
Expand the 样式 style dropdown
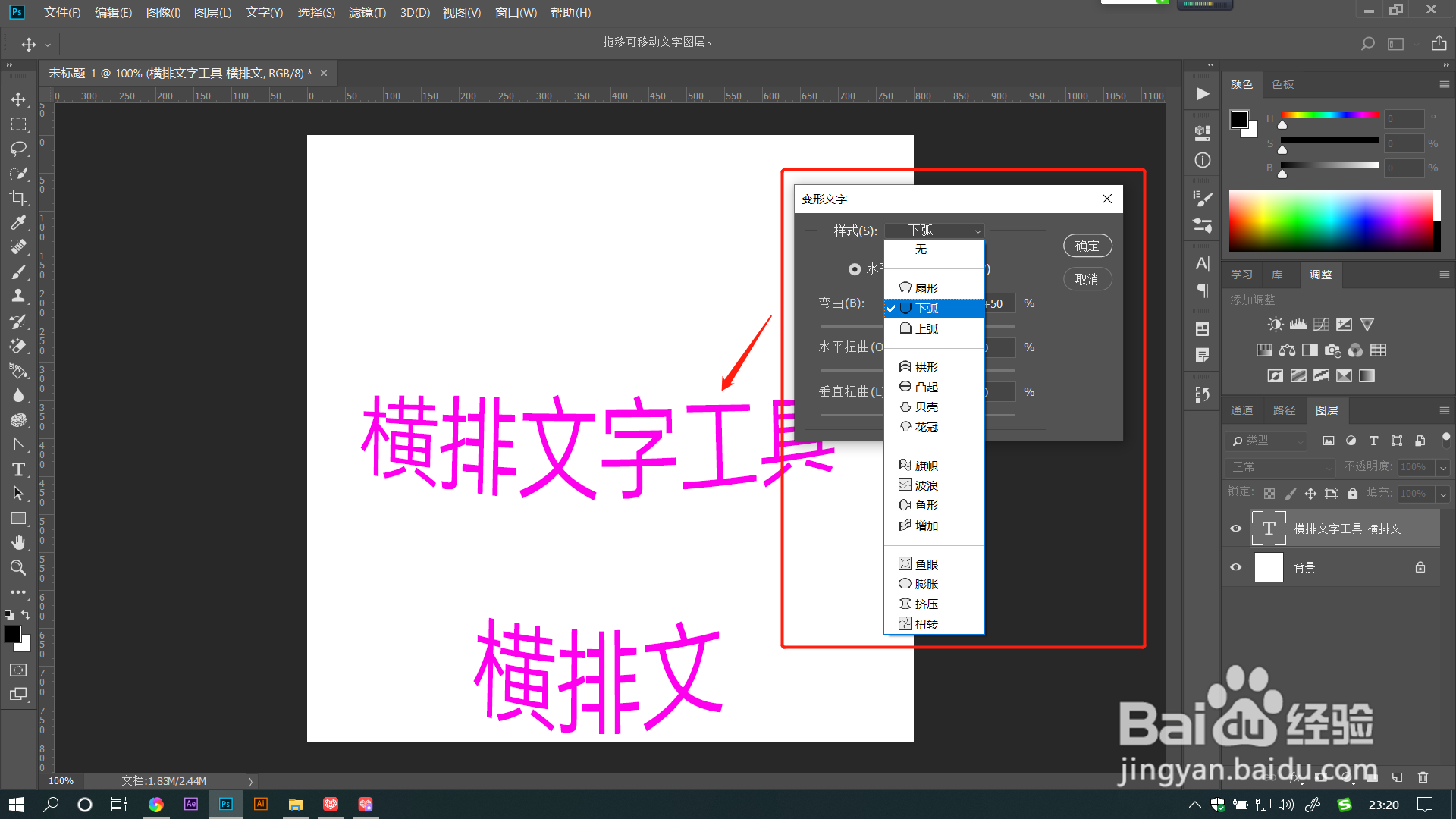pos(934,231)
